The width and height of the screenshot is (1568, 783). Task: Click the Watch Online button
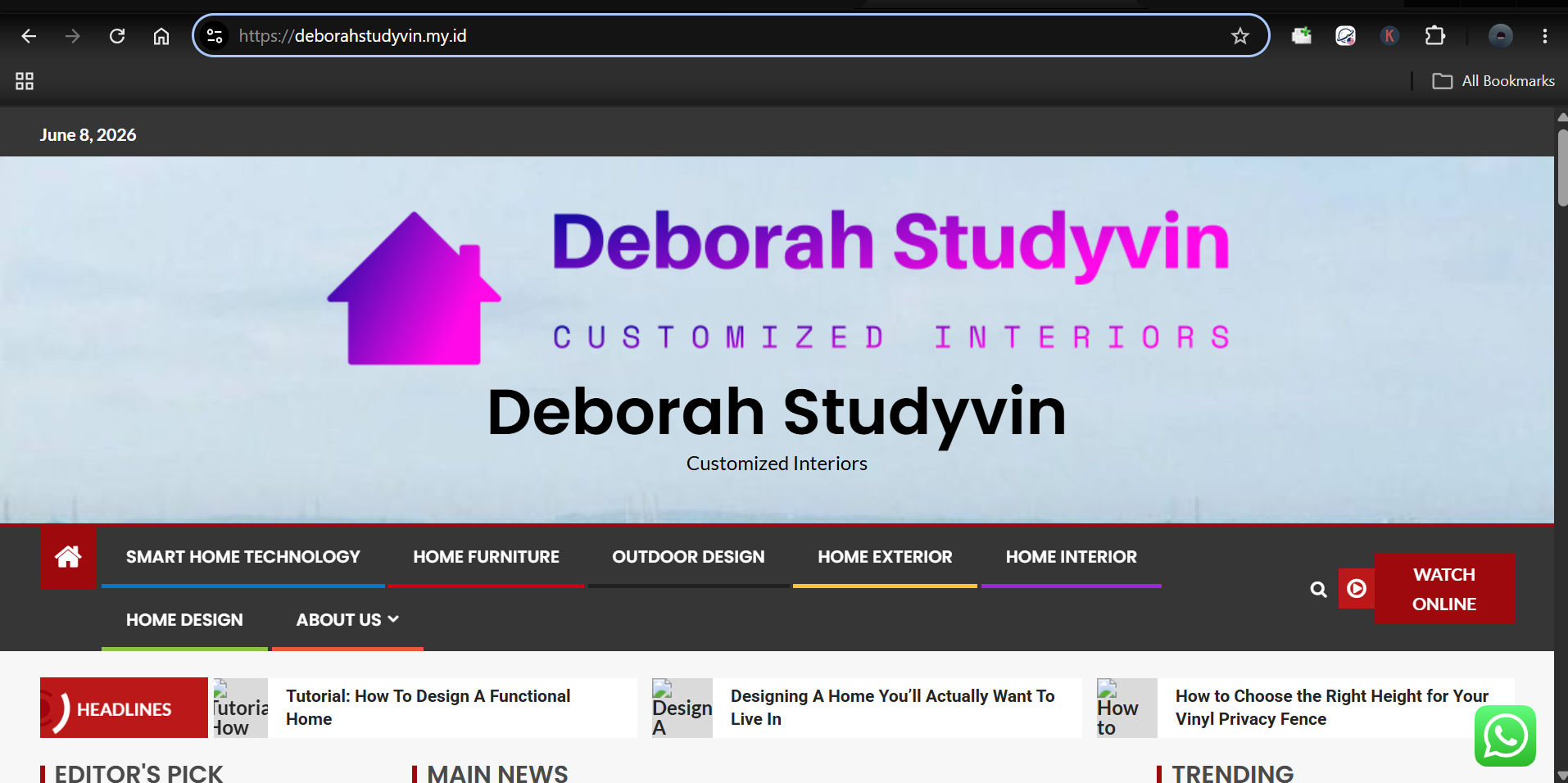[x=1444, y=589]
